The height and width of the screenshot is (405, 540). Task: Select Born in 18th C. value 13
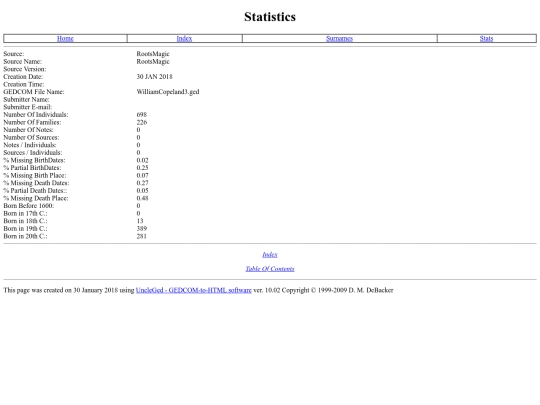(x=140, y=221)
